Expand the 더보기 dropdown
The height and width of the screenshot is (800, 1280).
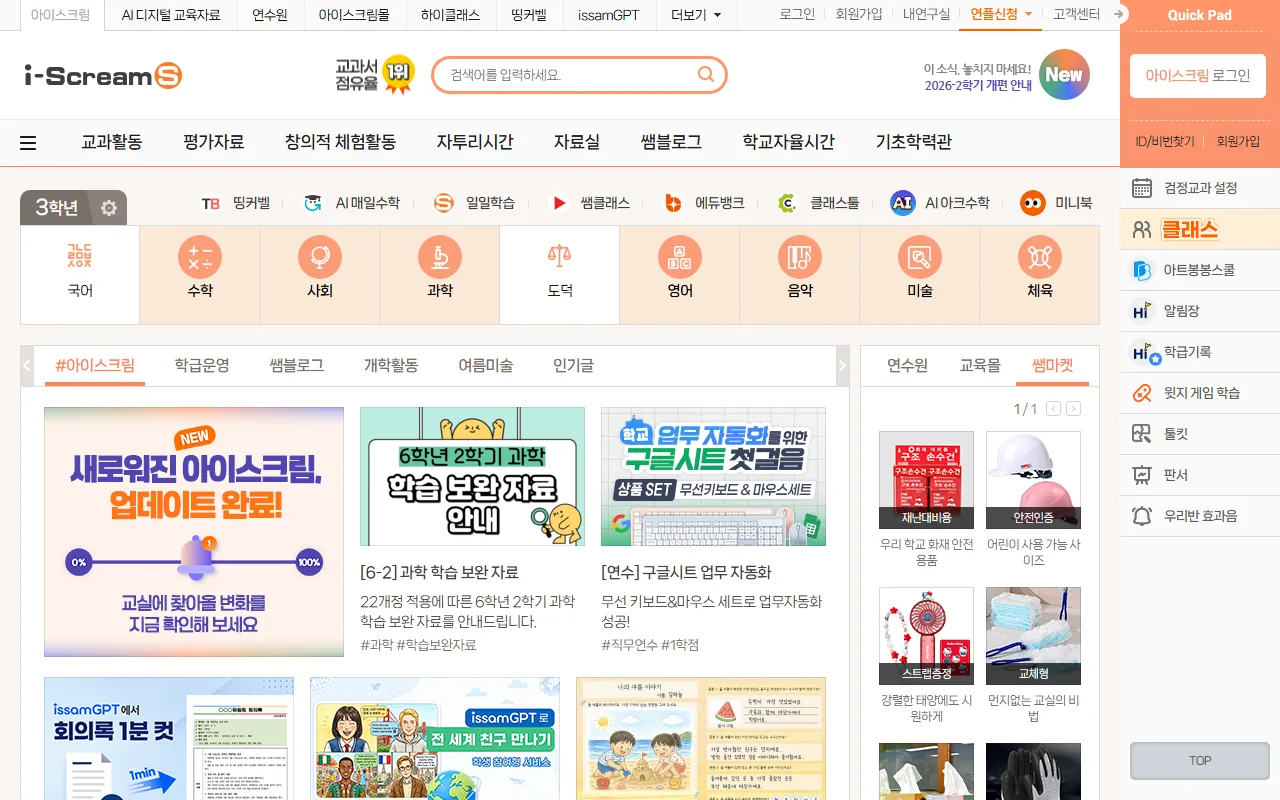click(696, 15)
